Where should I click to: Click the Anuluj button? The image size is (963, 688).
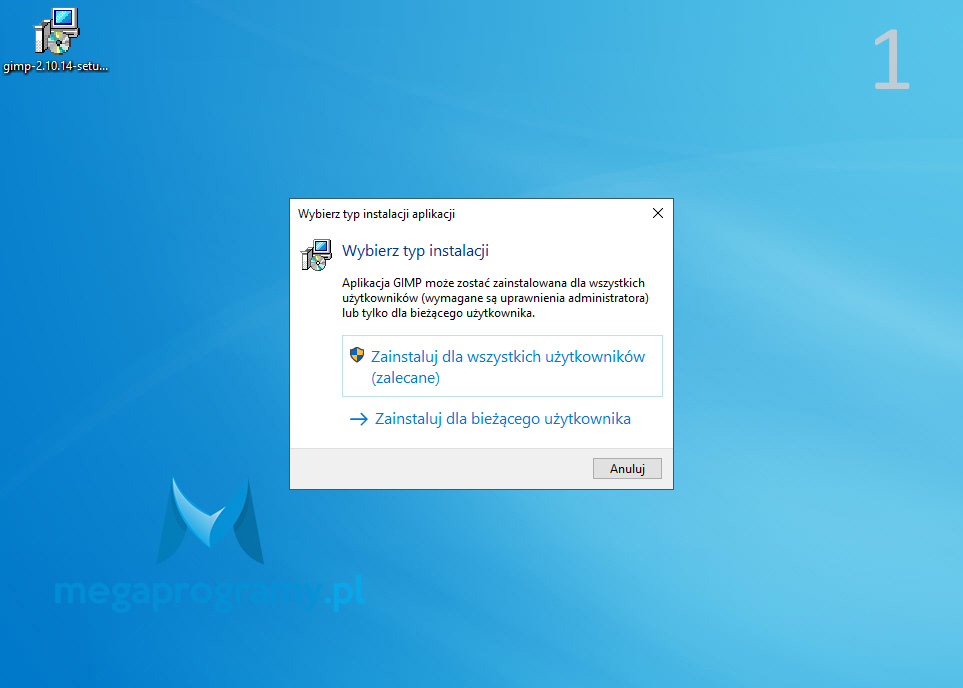(627, 469)
